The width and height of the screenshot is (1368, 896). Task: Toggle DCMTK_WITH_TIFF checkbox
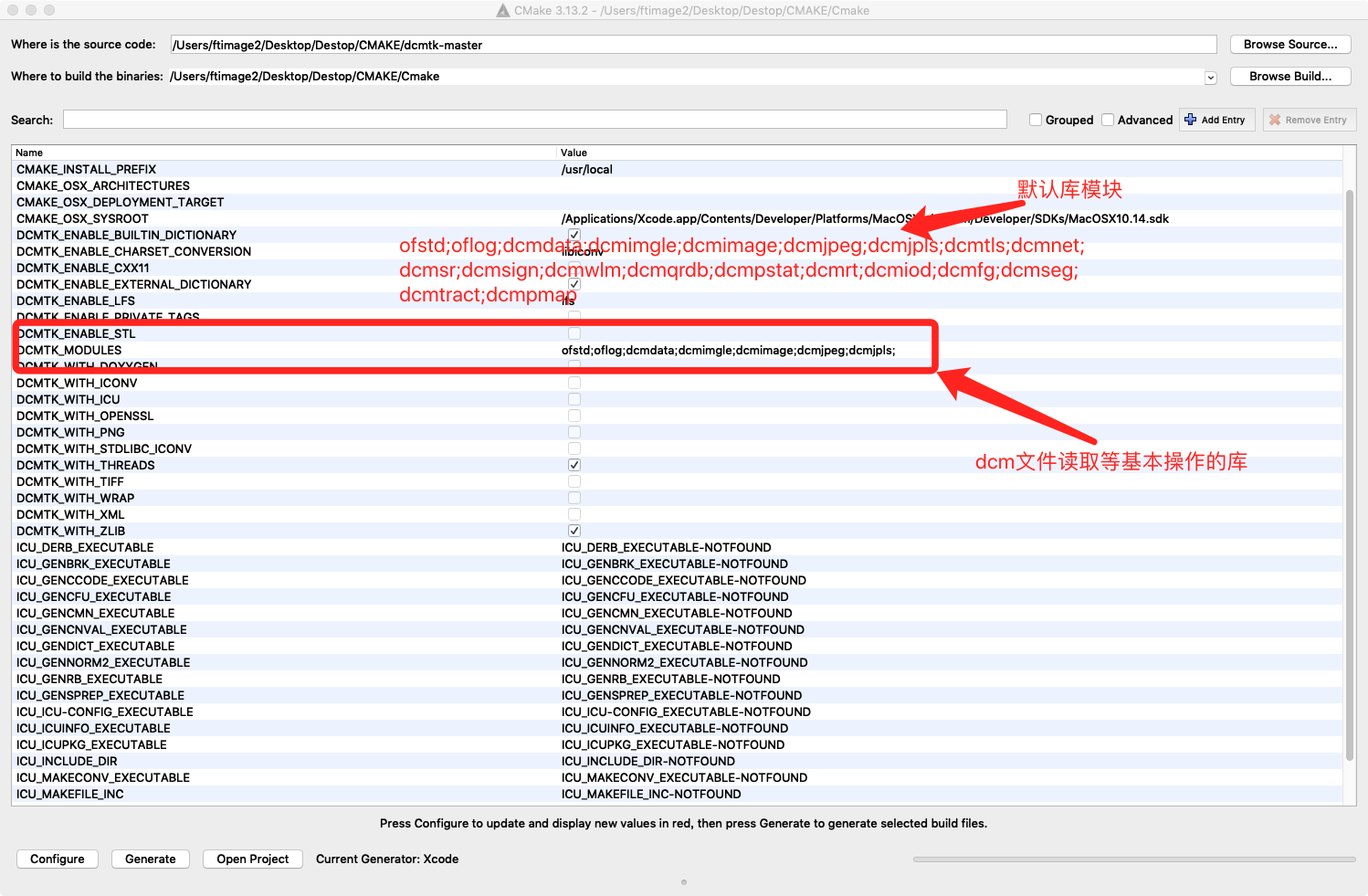tap(574, 481)
